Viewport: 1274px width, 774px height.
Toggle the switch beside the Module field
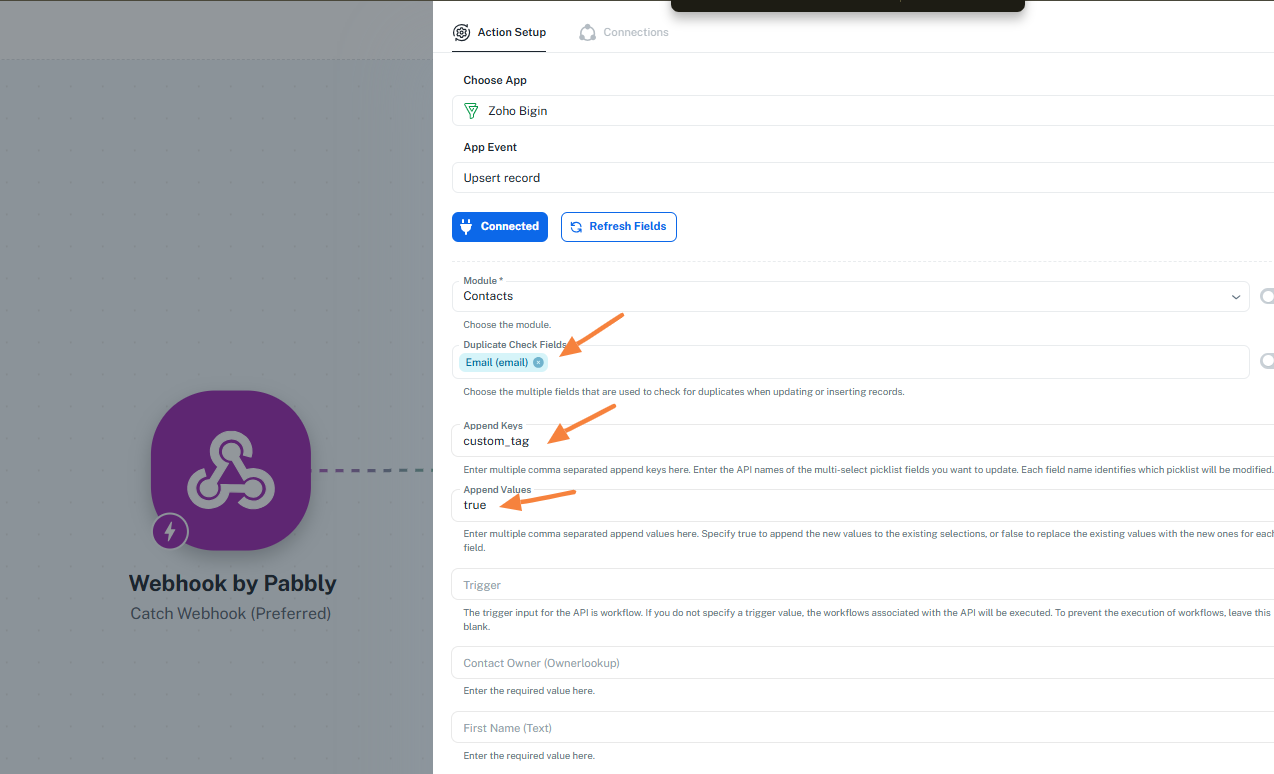pos(1266,296)
